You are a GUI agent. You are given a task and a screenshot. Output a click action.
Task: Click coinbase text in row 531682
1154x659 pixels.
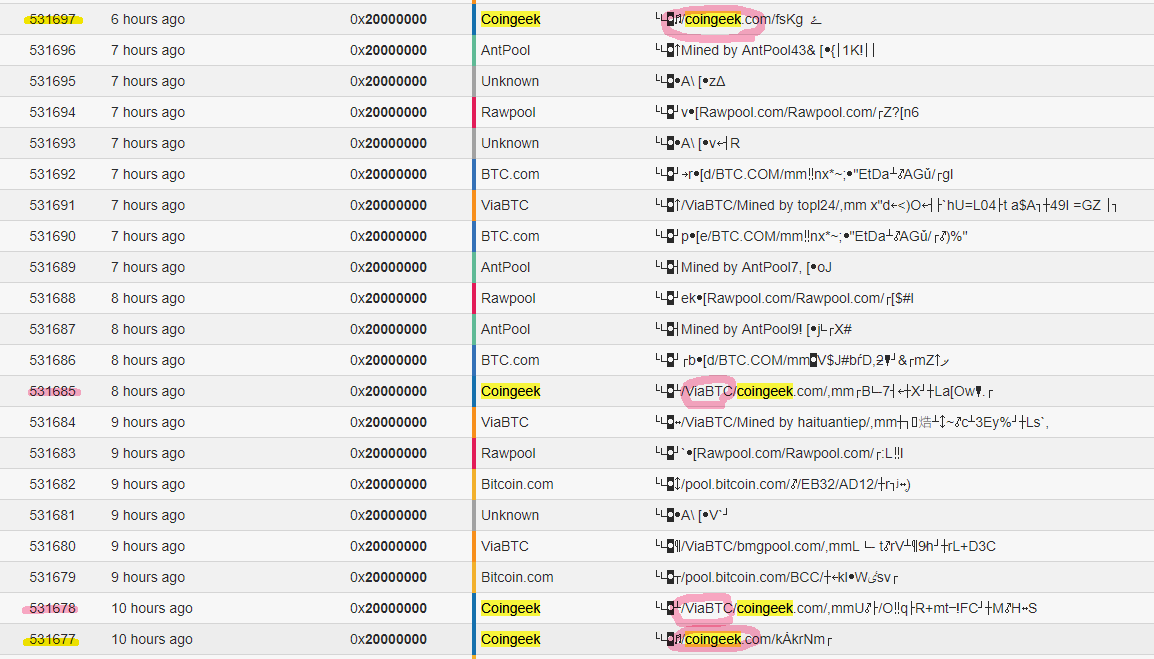coord(783,484)
